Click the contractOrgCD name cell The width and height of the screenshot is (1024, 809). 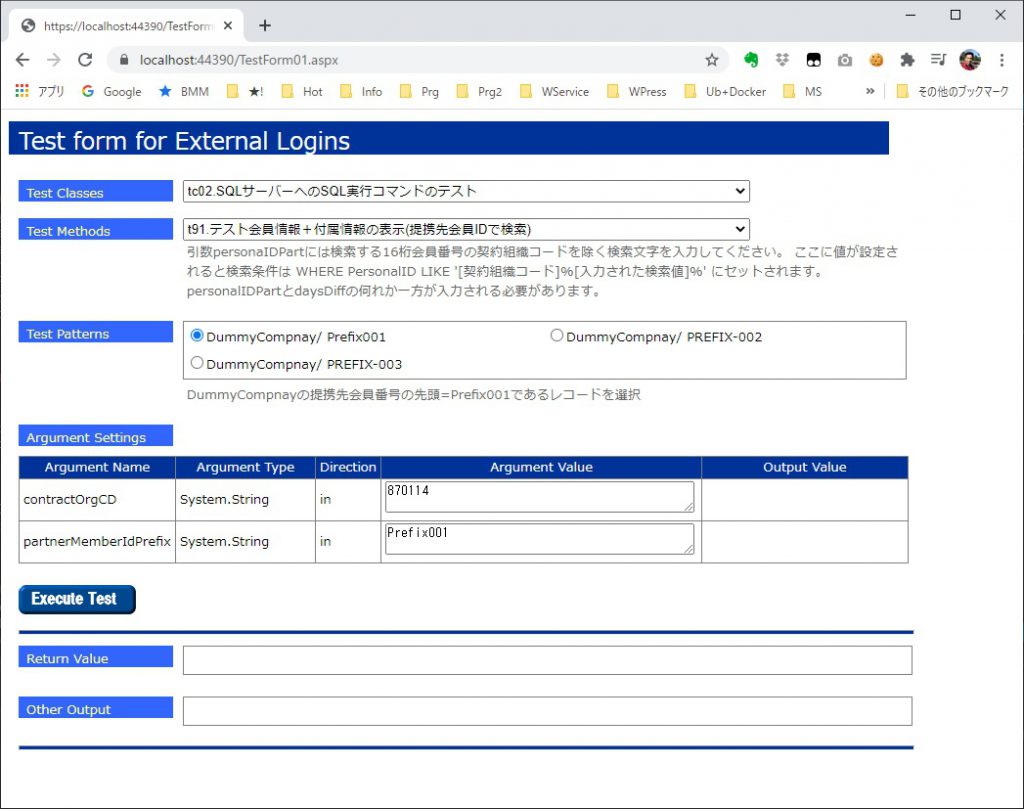pyautogui.click(x=97, y=500)
